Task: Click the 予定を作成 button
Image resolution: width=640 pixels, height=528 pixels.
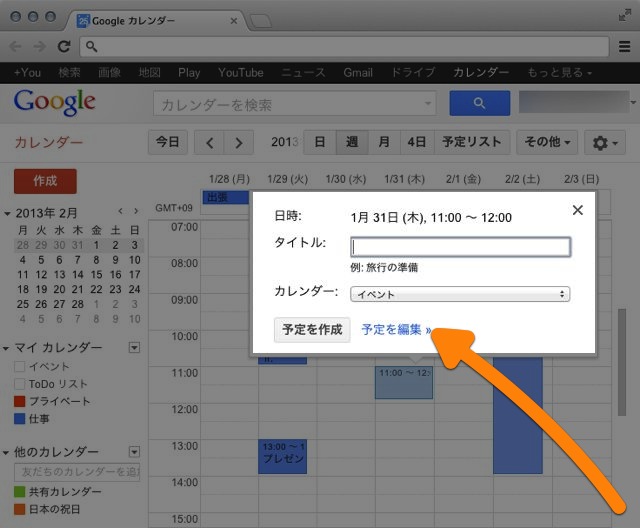Action: (x=312, y=330)
